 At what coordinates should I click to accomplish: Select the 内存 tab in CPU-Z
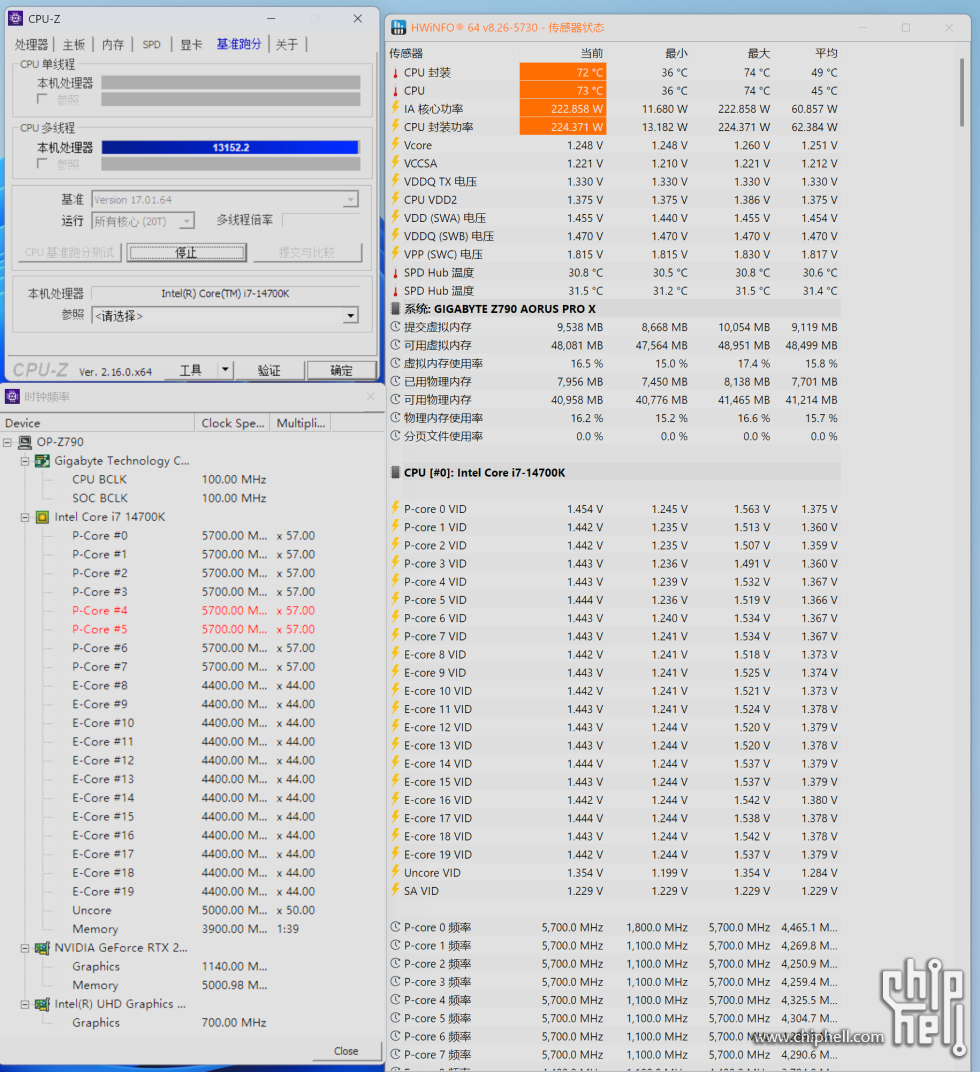pos(113,44)
